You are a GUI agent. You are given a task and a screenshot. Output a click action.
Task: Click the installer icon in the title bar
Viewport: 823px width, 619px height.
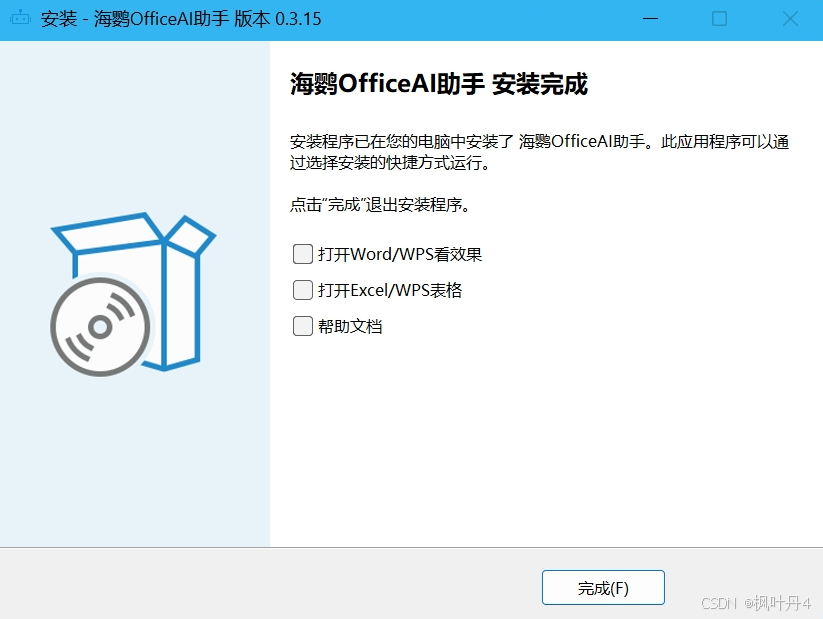click(x=20, y=17)
